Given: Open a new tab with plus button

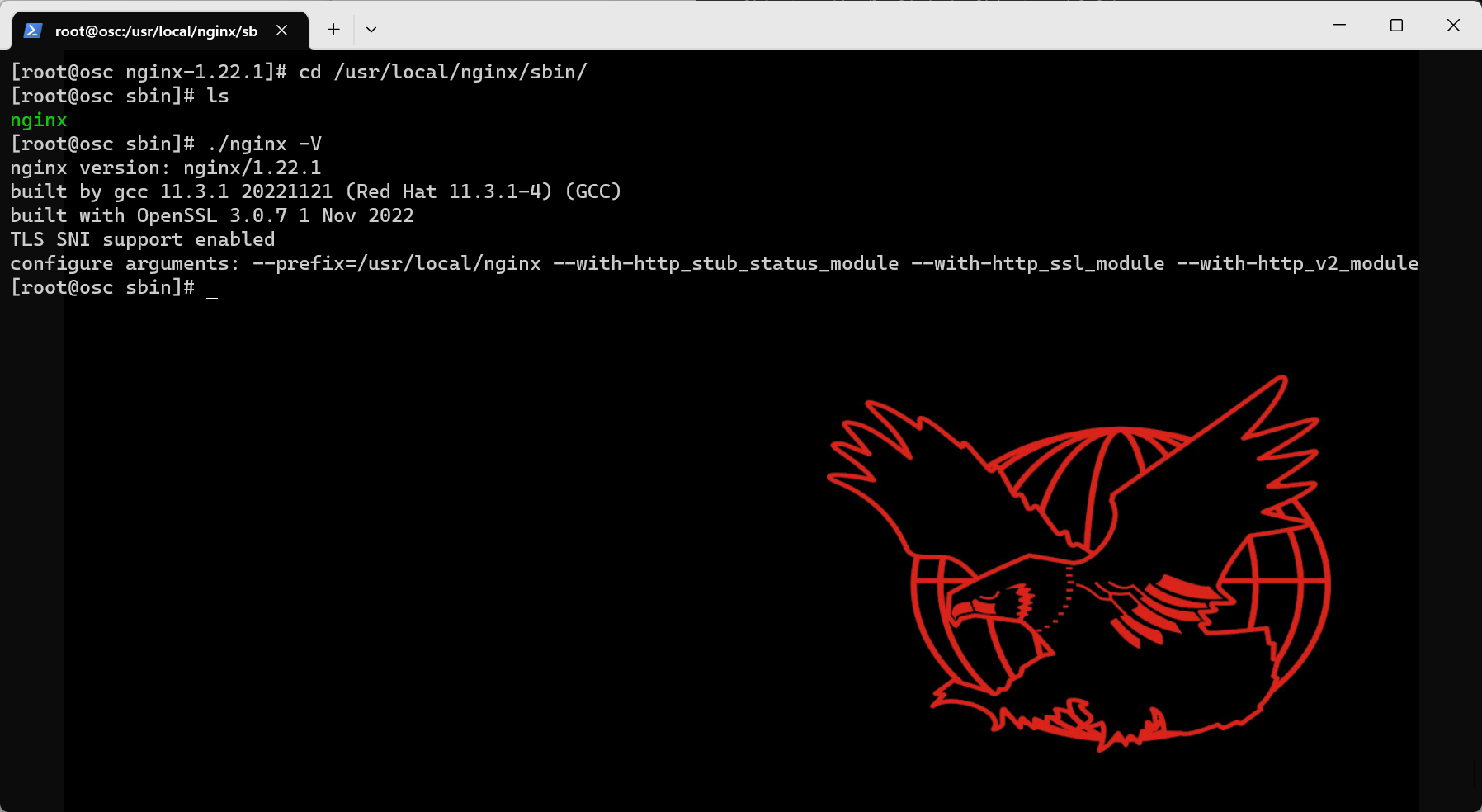Looking at the screenshot, I should pyautogui.click(x=333, y=30).
